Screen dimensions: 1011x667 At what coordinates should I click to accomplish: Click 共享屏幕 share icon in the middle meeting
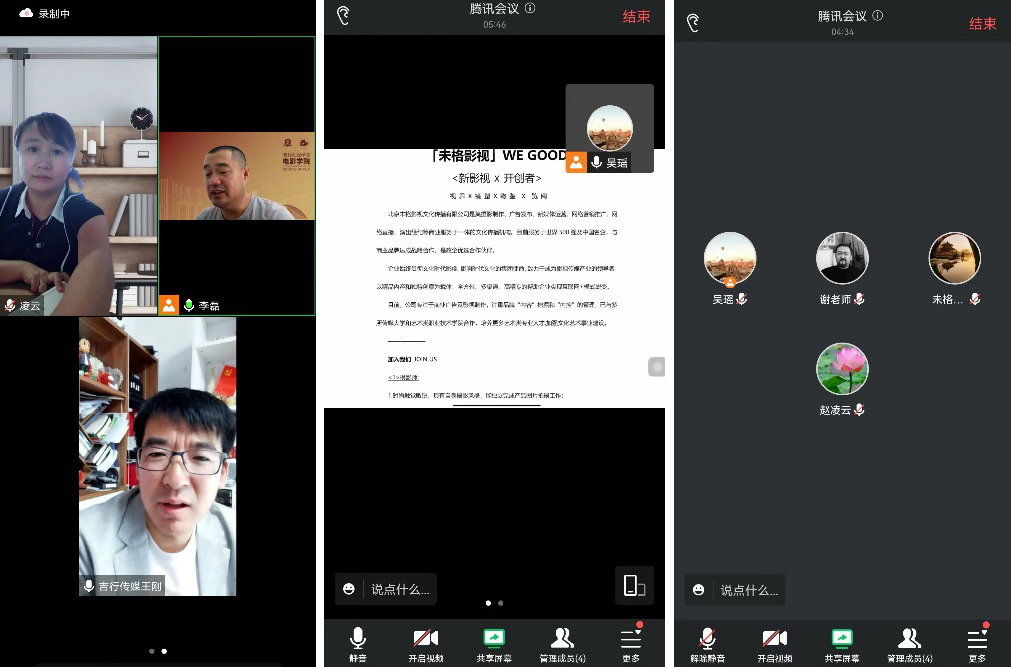click(493, 642)
